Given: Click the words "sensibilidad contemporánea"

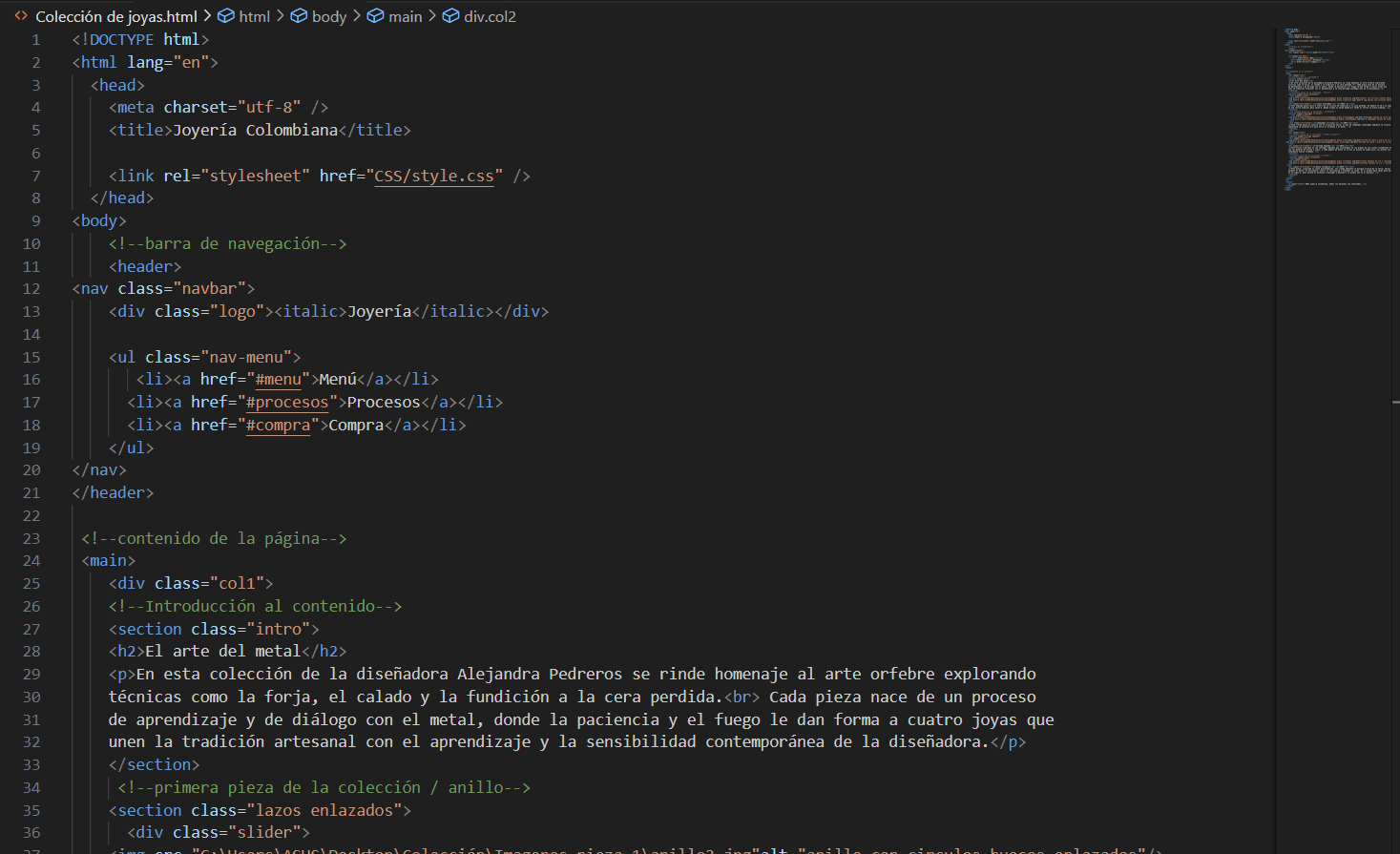Looking at the screenshot, I should click(x=705, y=741).
